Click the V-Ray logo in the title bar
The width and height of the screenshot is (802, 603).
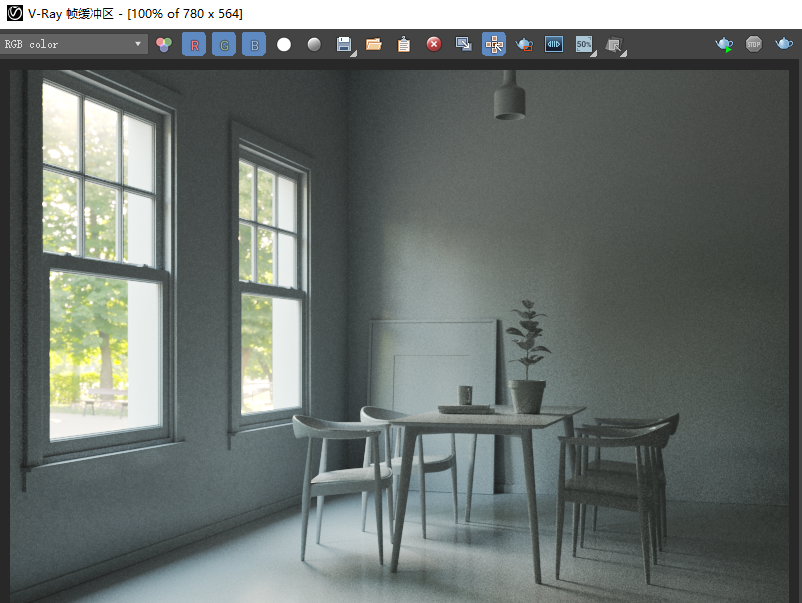coord(14,13)
